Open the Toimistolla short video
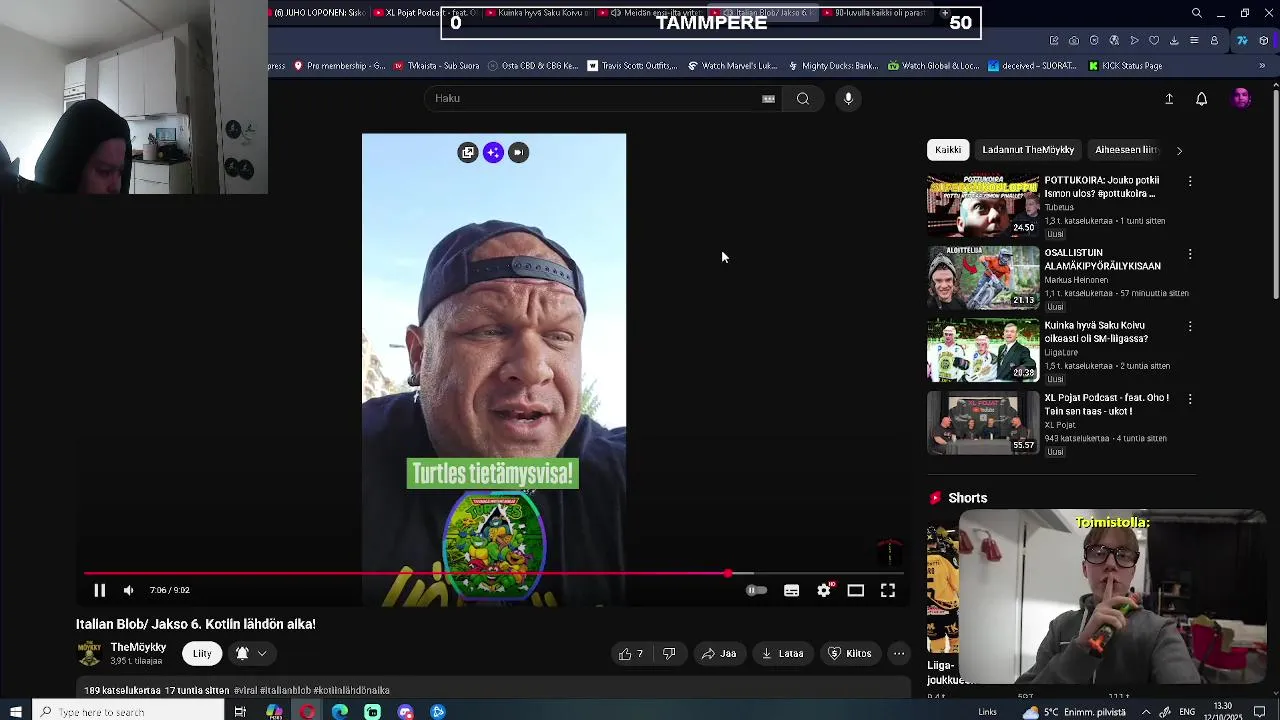The image size is (1280, 720). pos(1112,597)
